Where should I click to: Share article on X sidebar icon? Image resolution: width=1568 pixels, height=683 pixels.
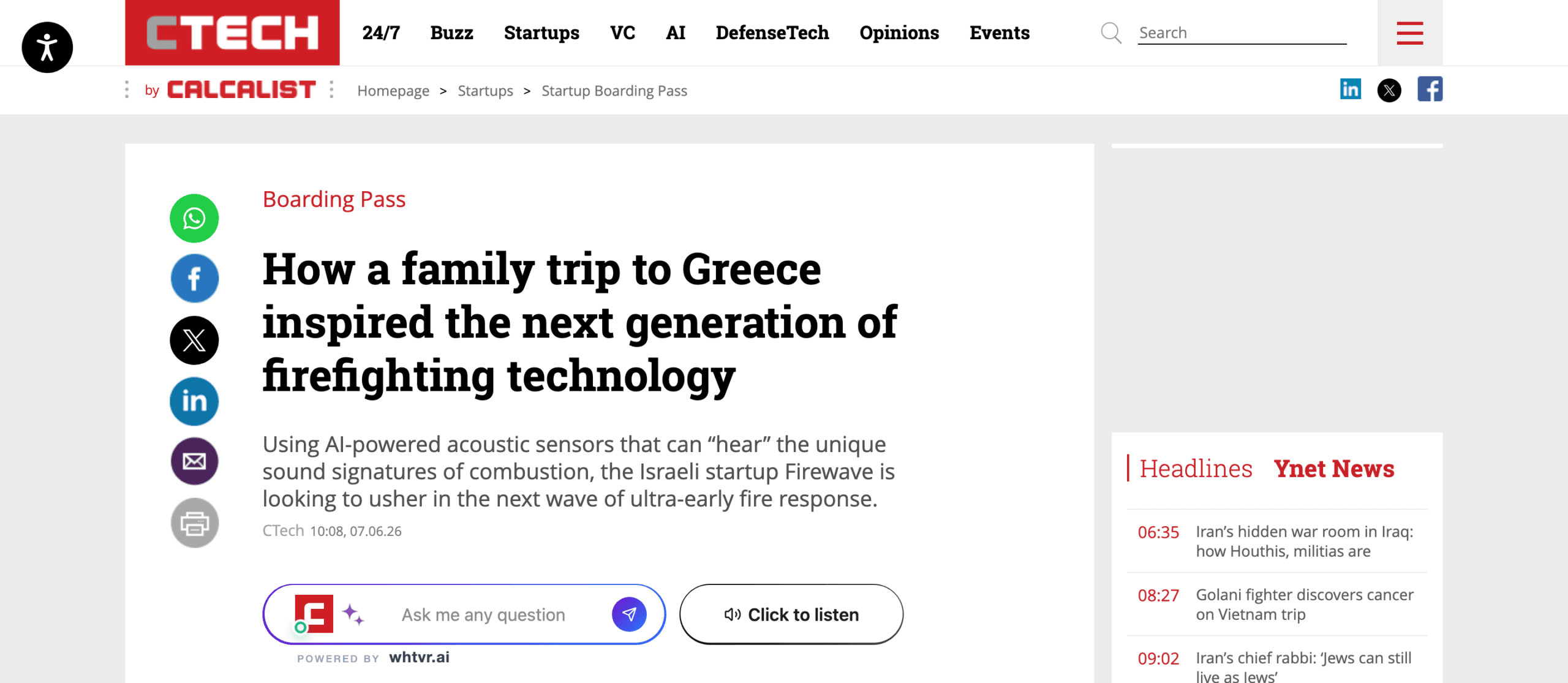coord(194,340)
